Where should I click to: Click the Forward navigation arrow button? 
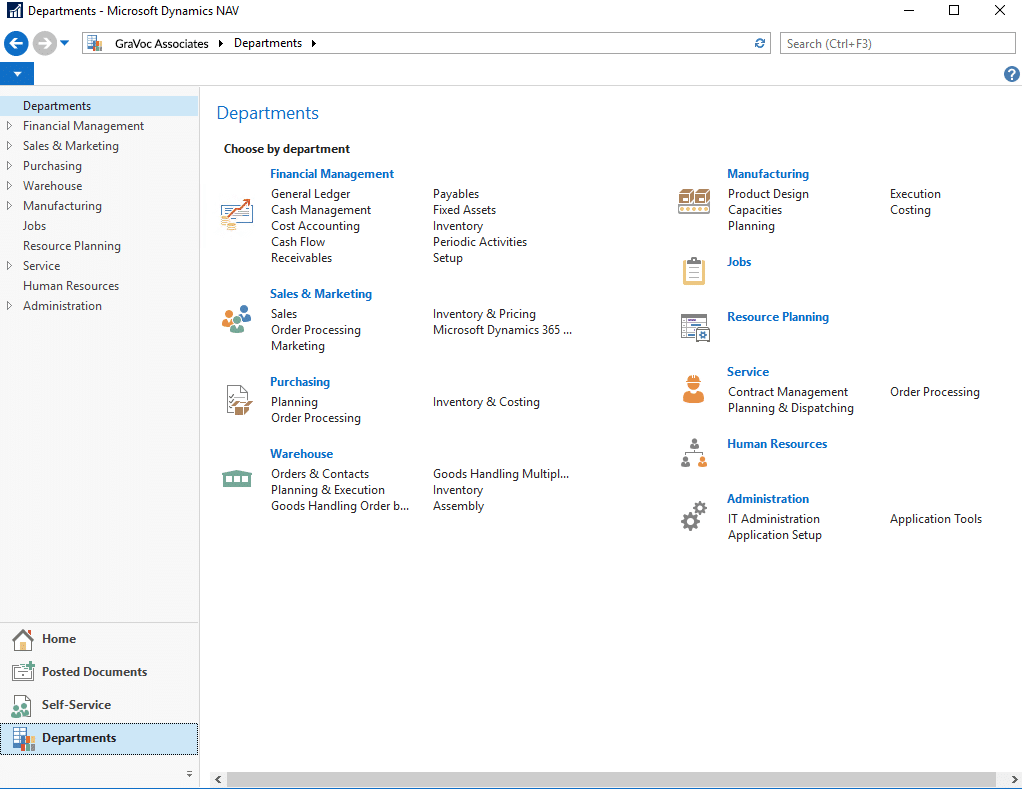pos(44,44)
